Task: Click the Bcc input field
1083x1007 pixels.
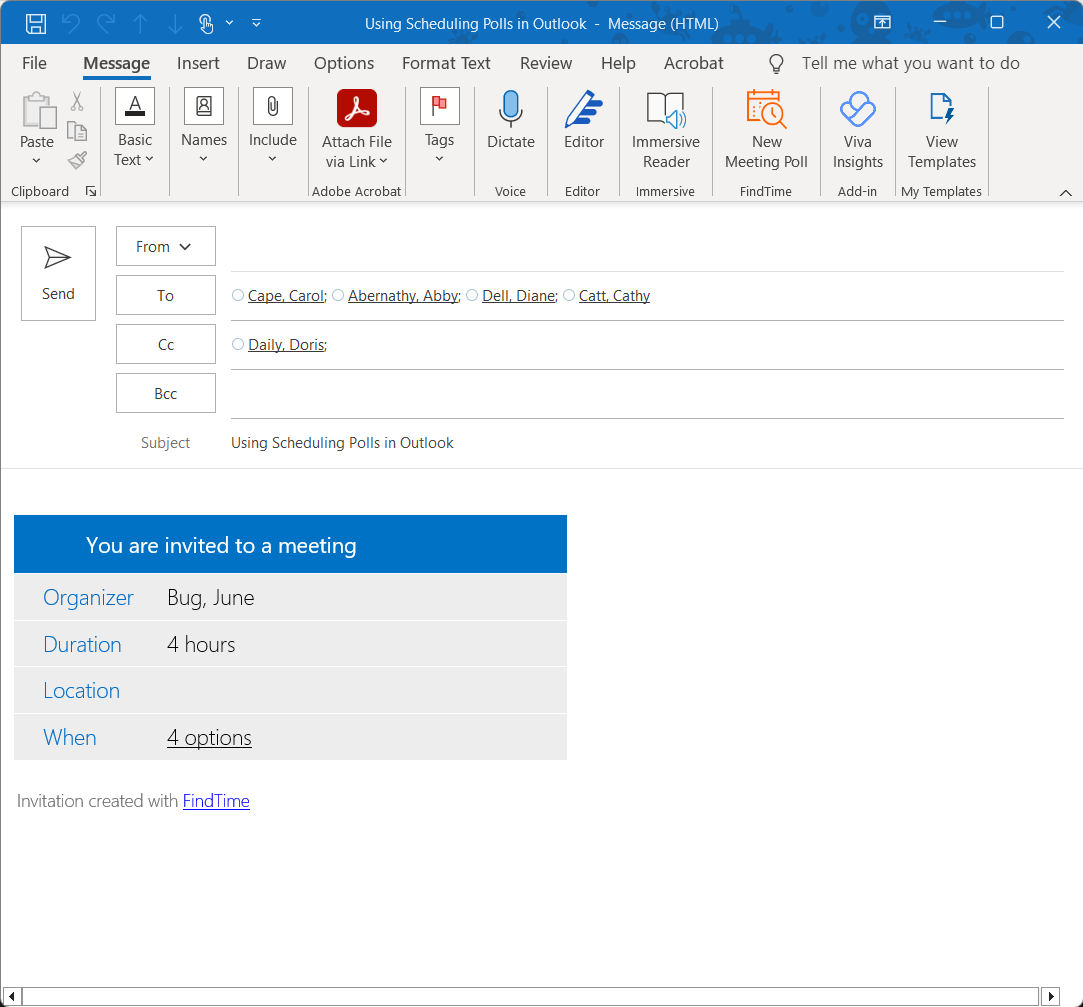Action: click(x=647, y=394)
